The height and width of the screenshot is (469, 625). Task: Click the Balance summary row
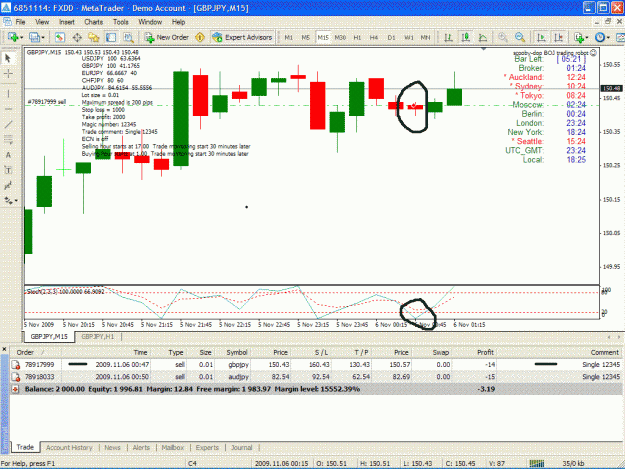click(315, 389)
